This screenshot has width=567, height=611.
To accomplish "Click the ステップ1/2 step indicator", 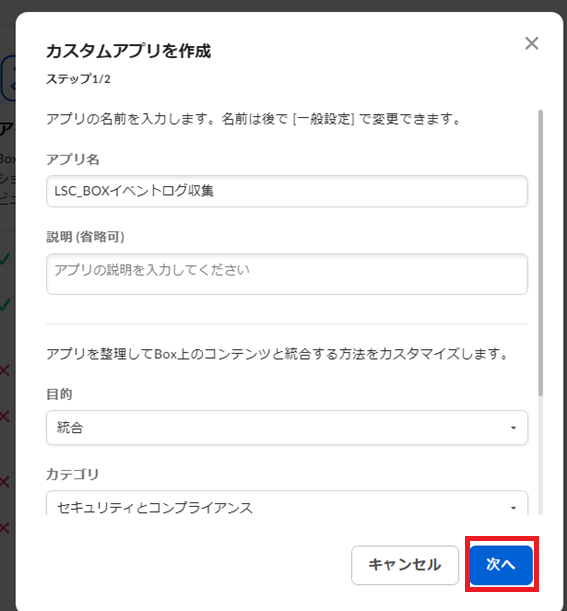I will point(78,79).
